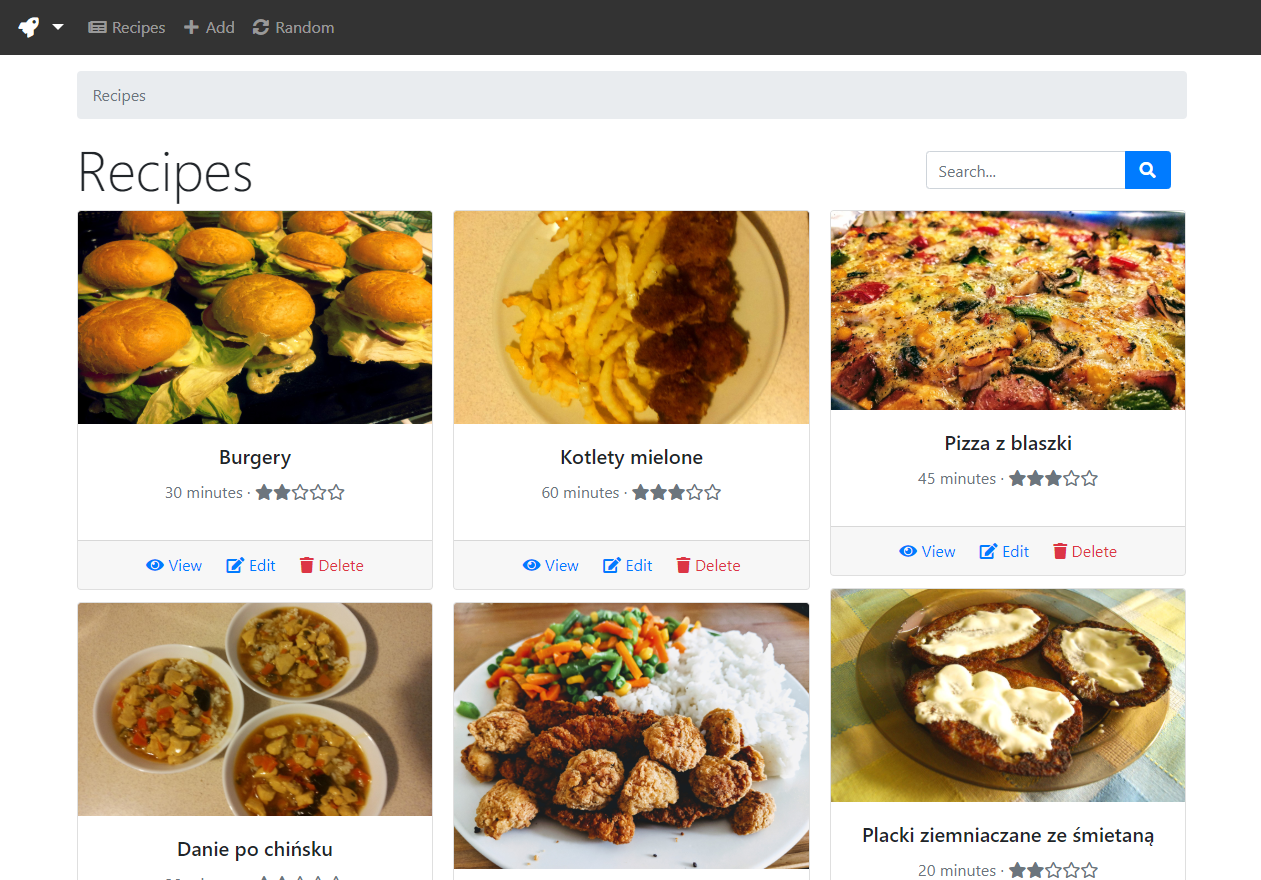Delete the Kotlety mielone recipe

[x=708, y=566]
